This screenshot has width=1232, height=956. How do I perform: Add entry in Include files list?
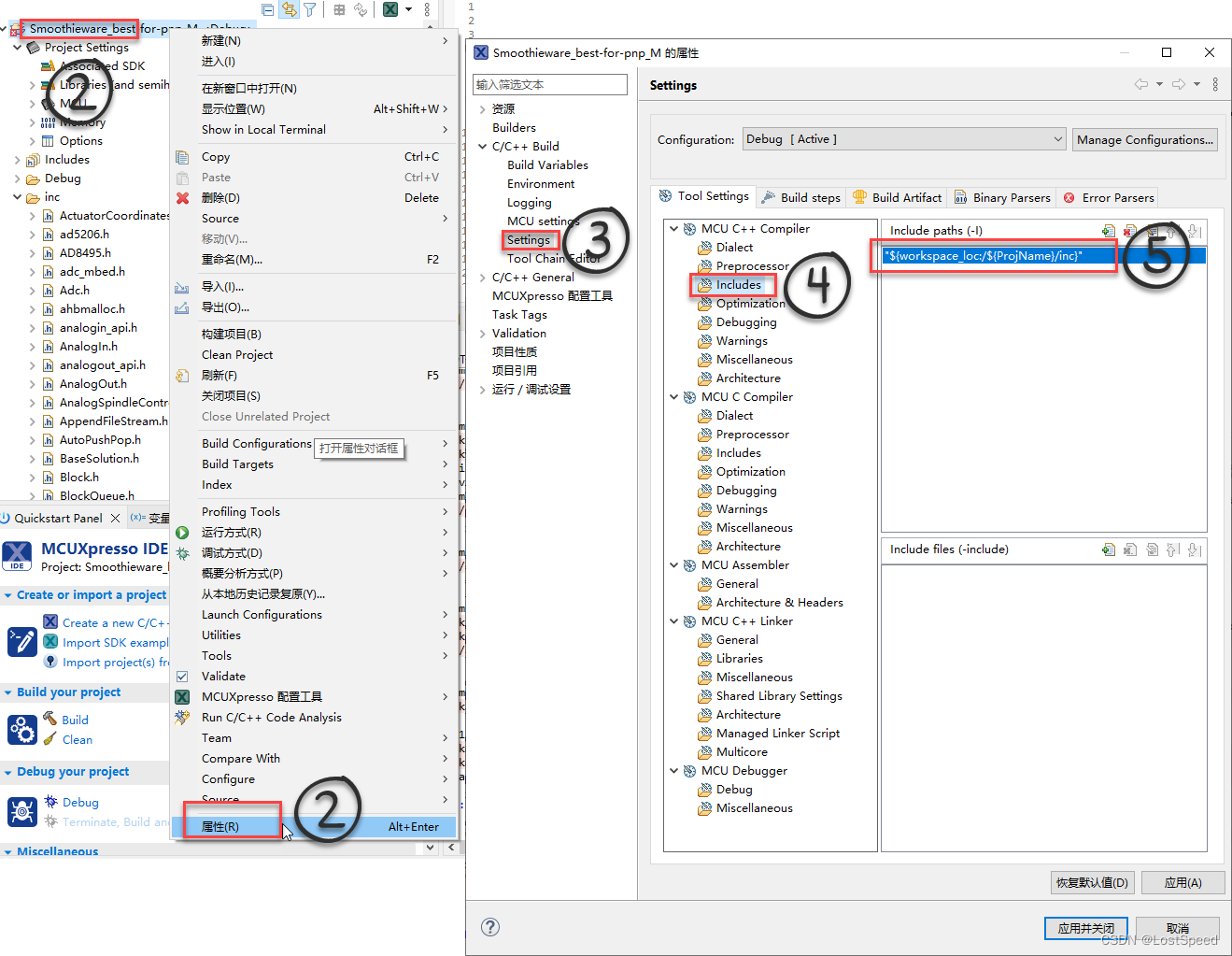point(1109,549)
